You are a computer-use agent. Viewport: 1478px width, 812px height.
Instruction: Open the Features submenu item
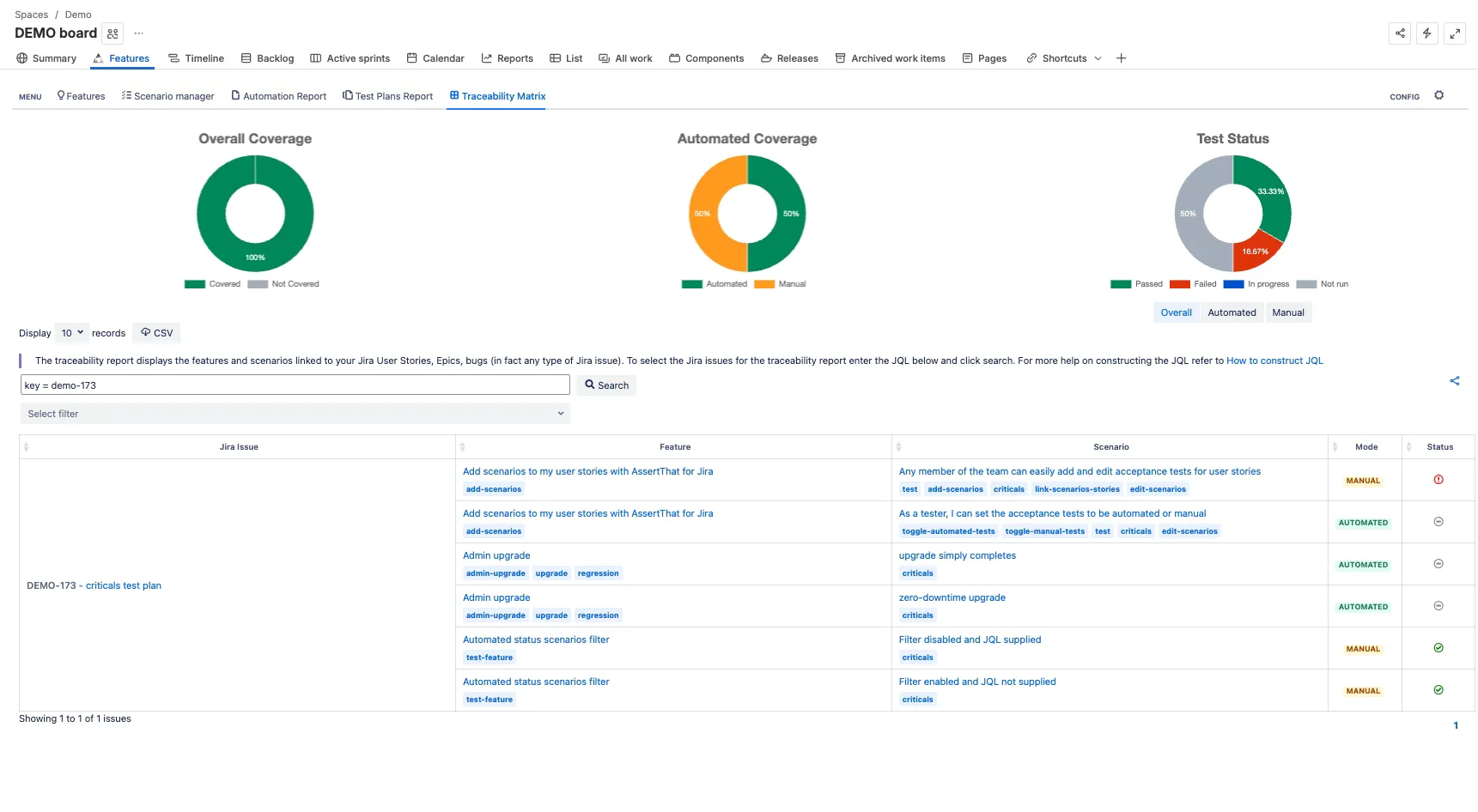pos(81,96)
